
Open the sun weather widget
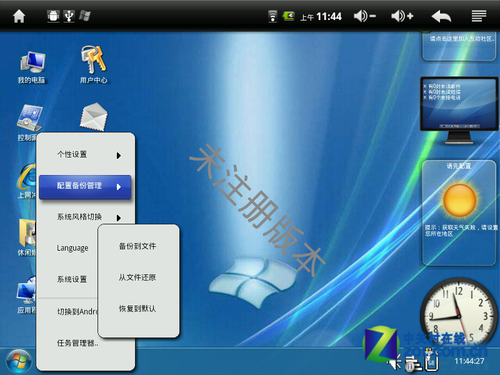coord(459,213)
